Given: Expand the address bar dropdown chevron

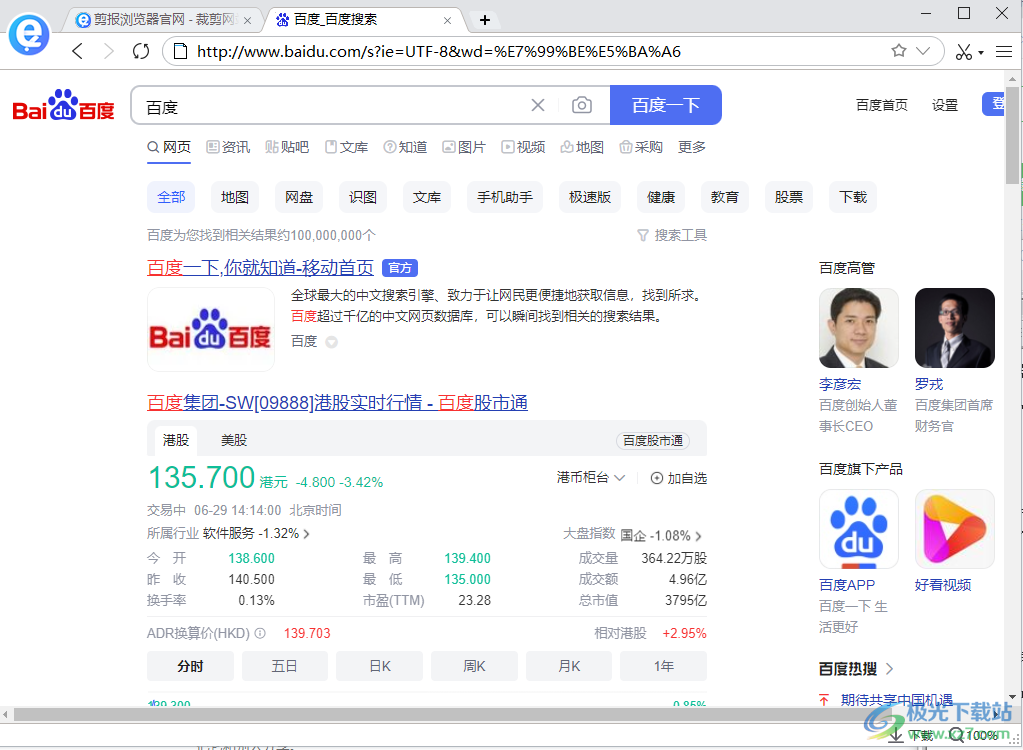Looking at the screenshot, I should point(923,51).
